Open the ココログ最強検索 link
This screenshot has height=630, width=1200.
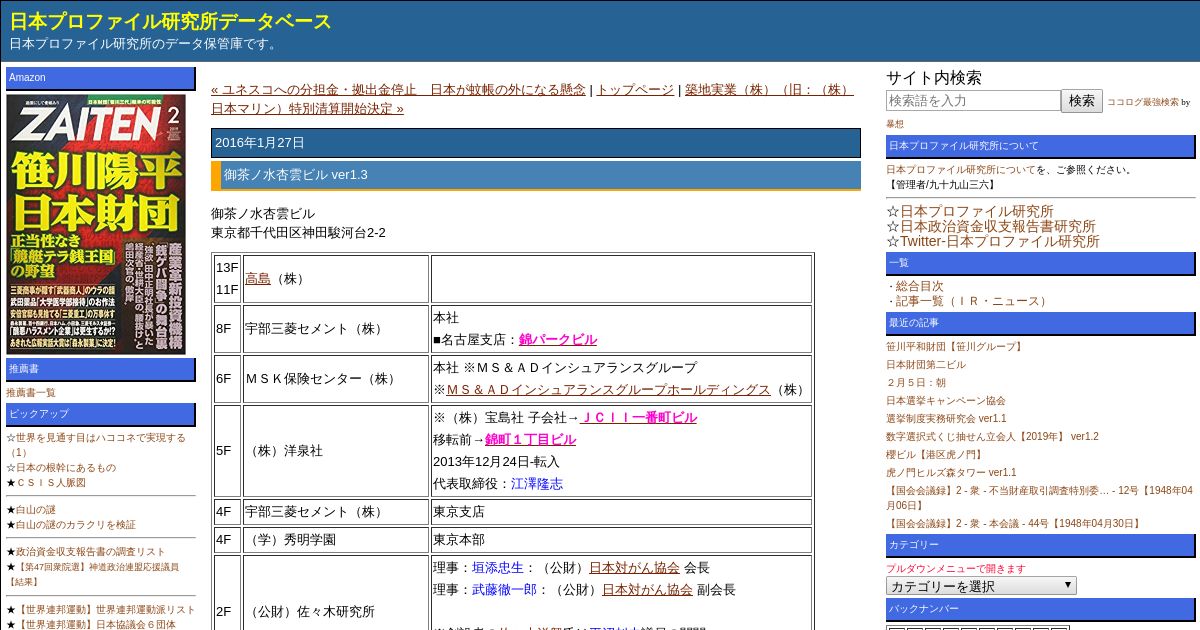(1142, 102)
